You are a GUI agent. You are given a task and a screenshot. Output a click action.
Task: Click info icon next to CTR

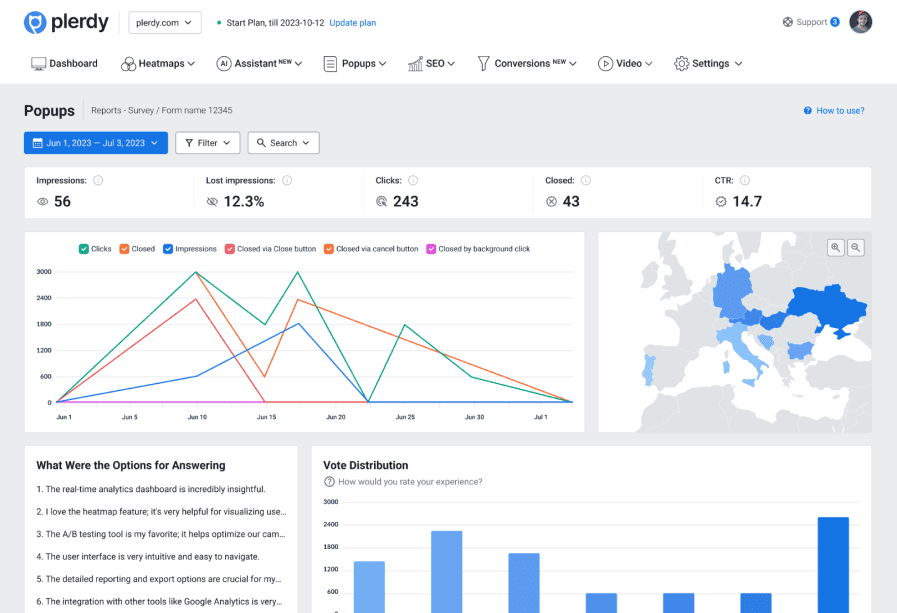pos(745,181)
